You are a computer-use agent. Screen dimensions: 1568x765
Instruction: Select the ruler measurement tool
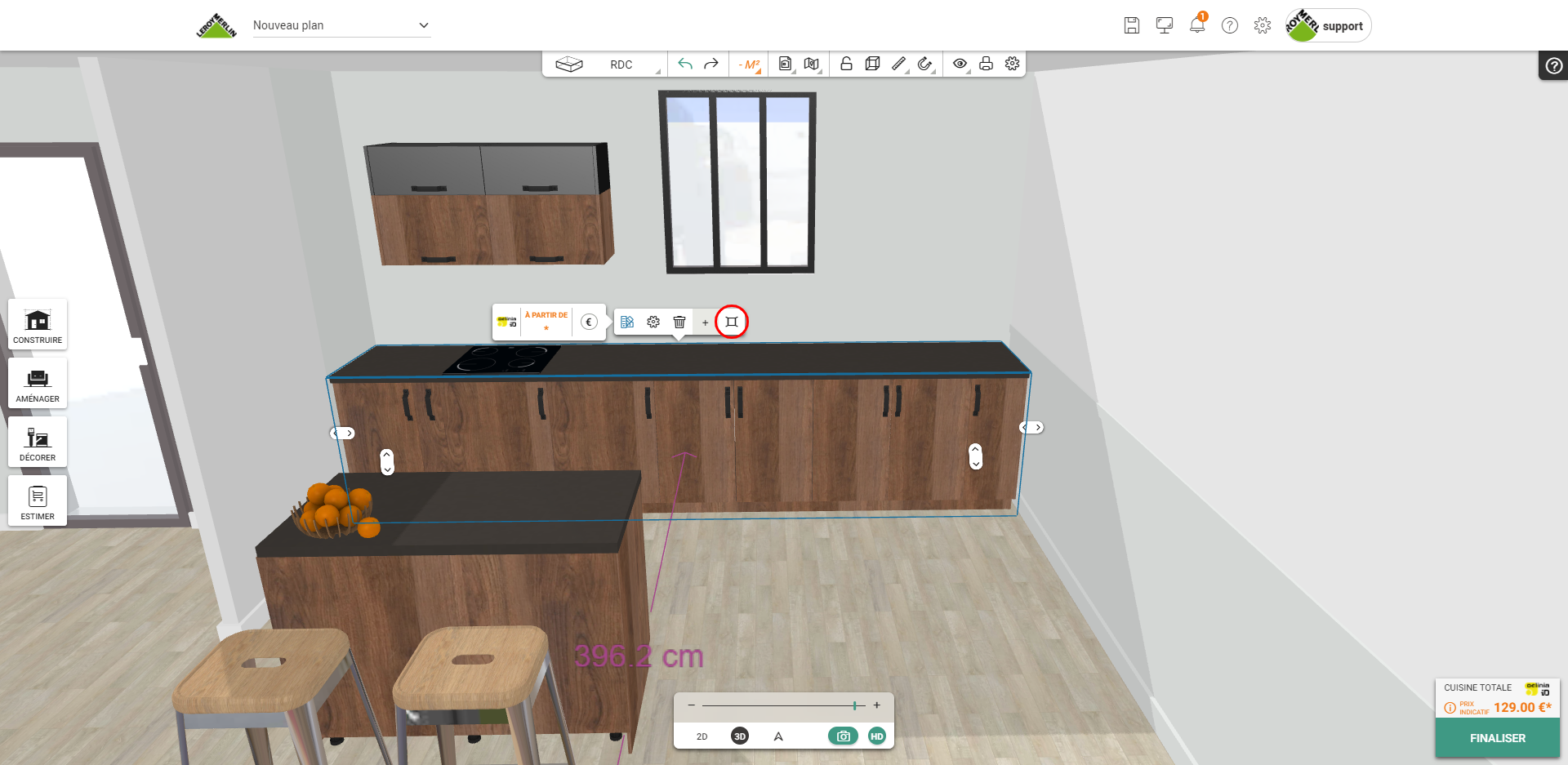(899, 64)
